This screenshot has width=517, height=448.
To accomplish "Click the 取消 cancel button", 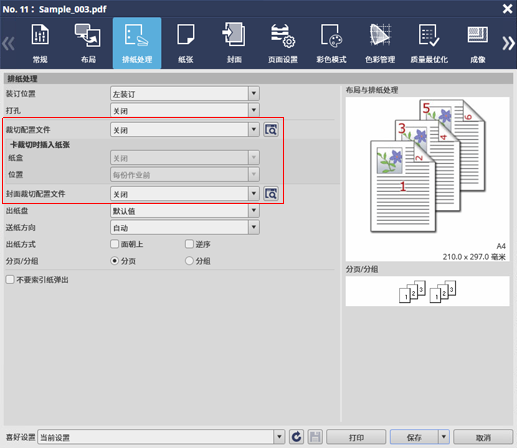I will (483, 437).
